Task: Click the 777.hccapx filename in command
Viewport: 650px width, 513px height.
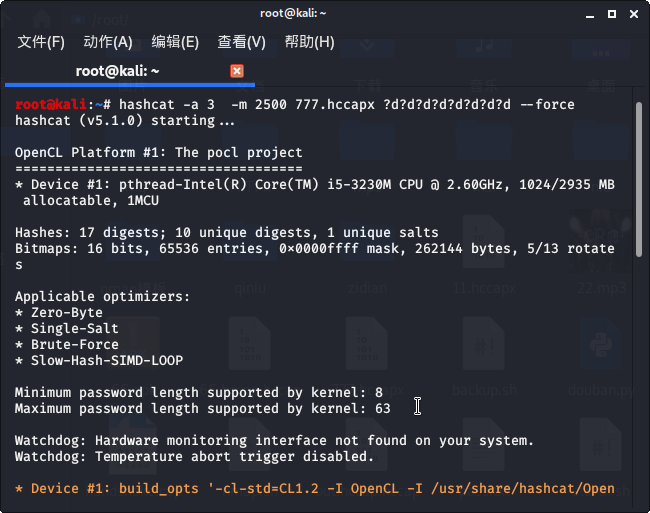Action: coord(335,105)
